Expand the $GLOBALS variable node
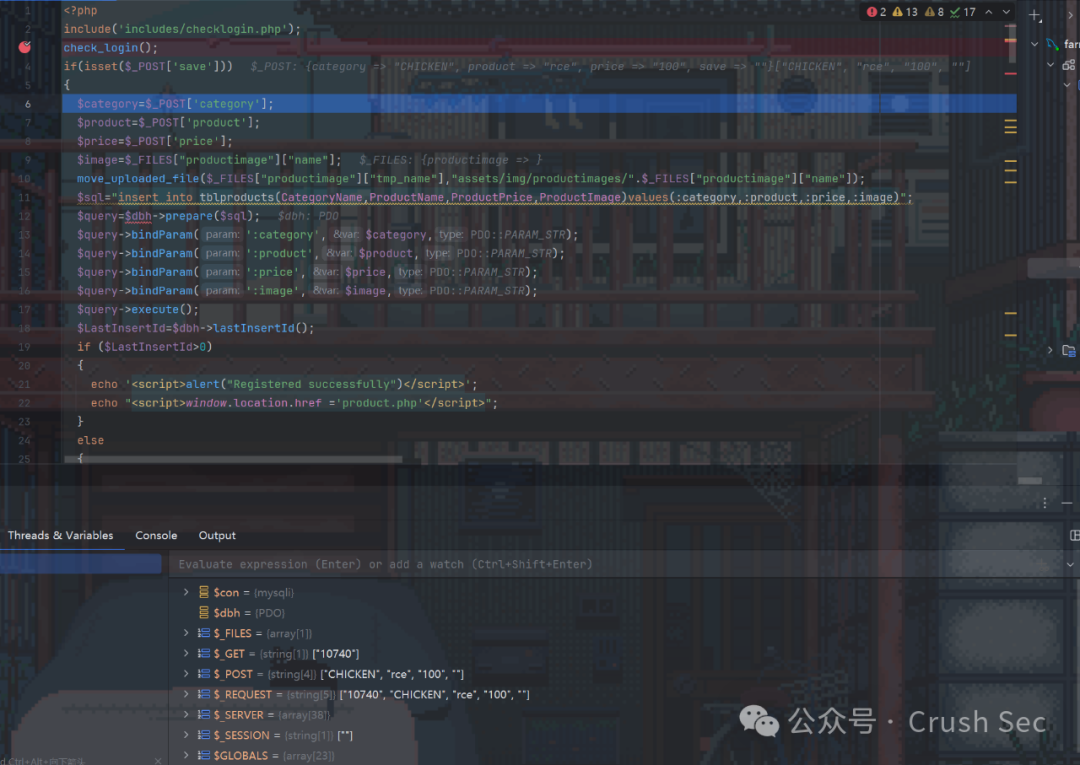The width and height of the screenshot is (1080, 765). [x=186, y=755]
